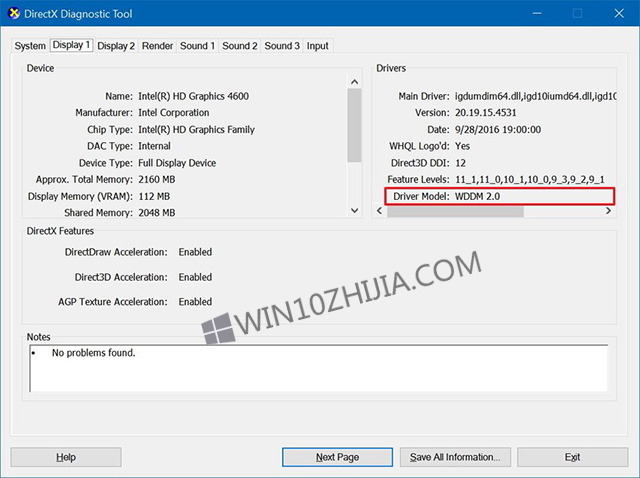The image size is (640, 478).
Task: Click the '112 MB' VRAM value
Action: tap(154, 196)
